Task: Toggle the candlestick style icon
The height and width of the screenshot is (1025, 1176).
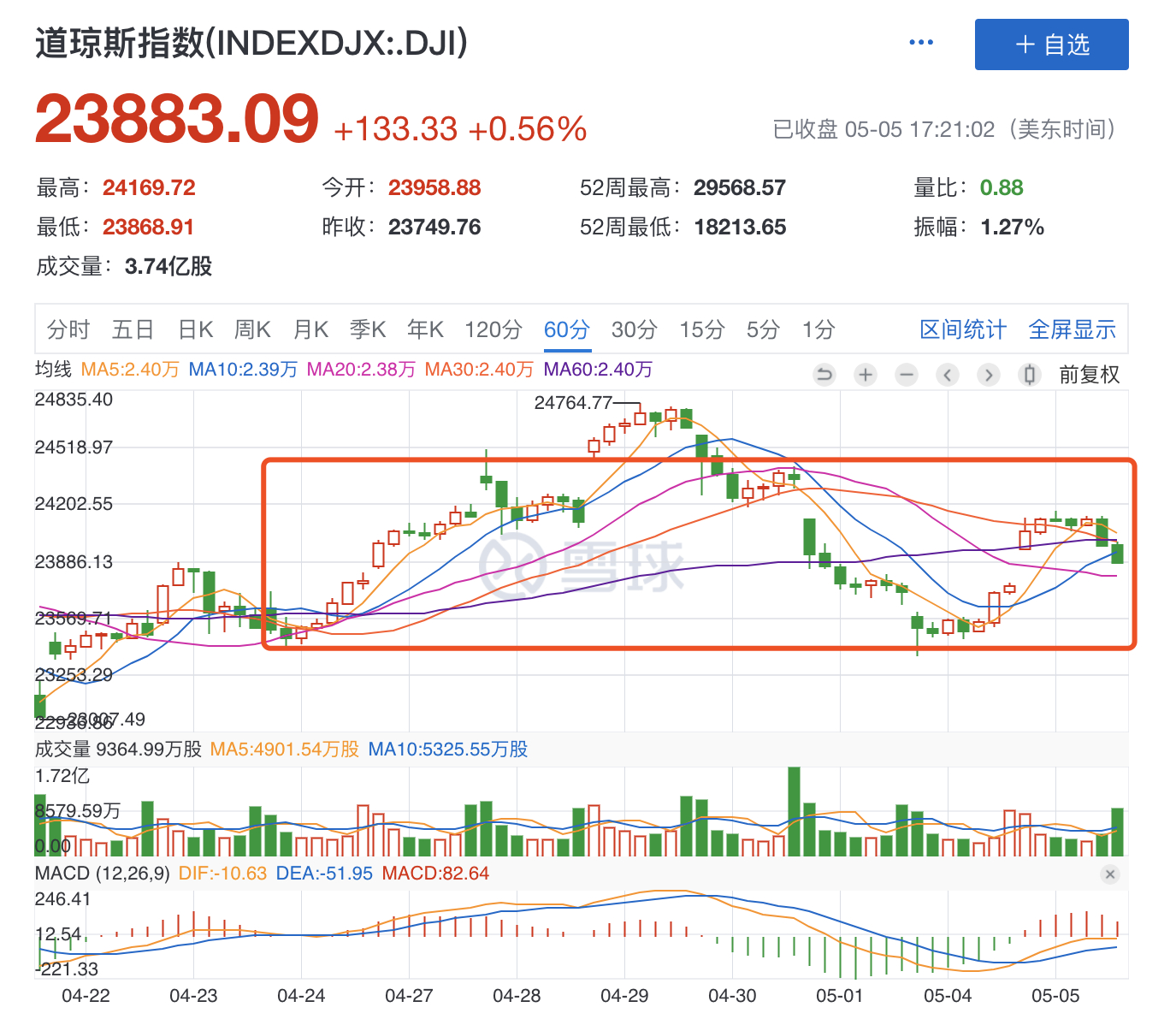Action: point(1030,374)
